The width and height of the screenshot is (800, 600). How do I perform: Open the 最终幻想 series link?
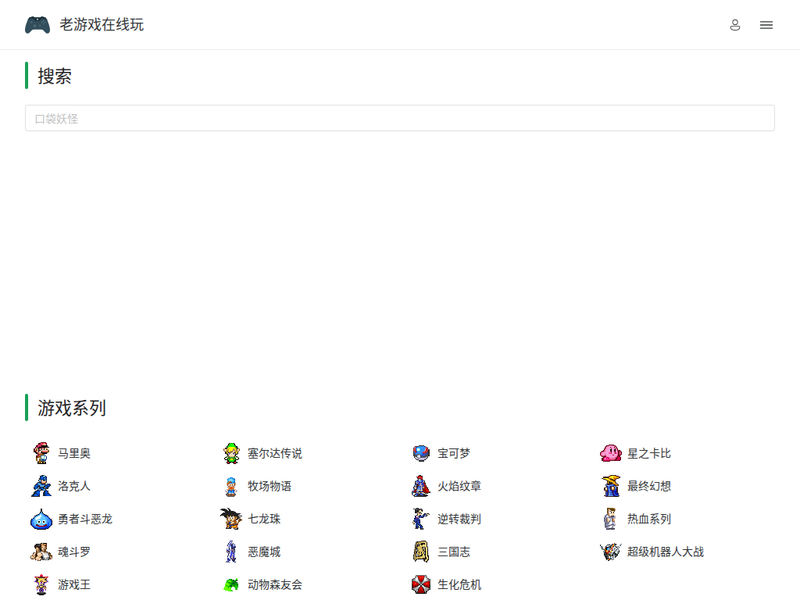coord(649,486)
